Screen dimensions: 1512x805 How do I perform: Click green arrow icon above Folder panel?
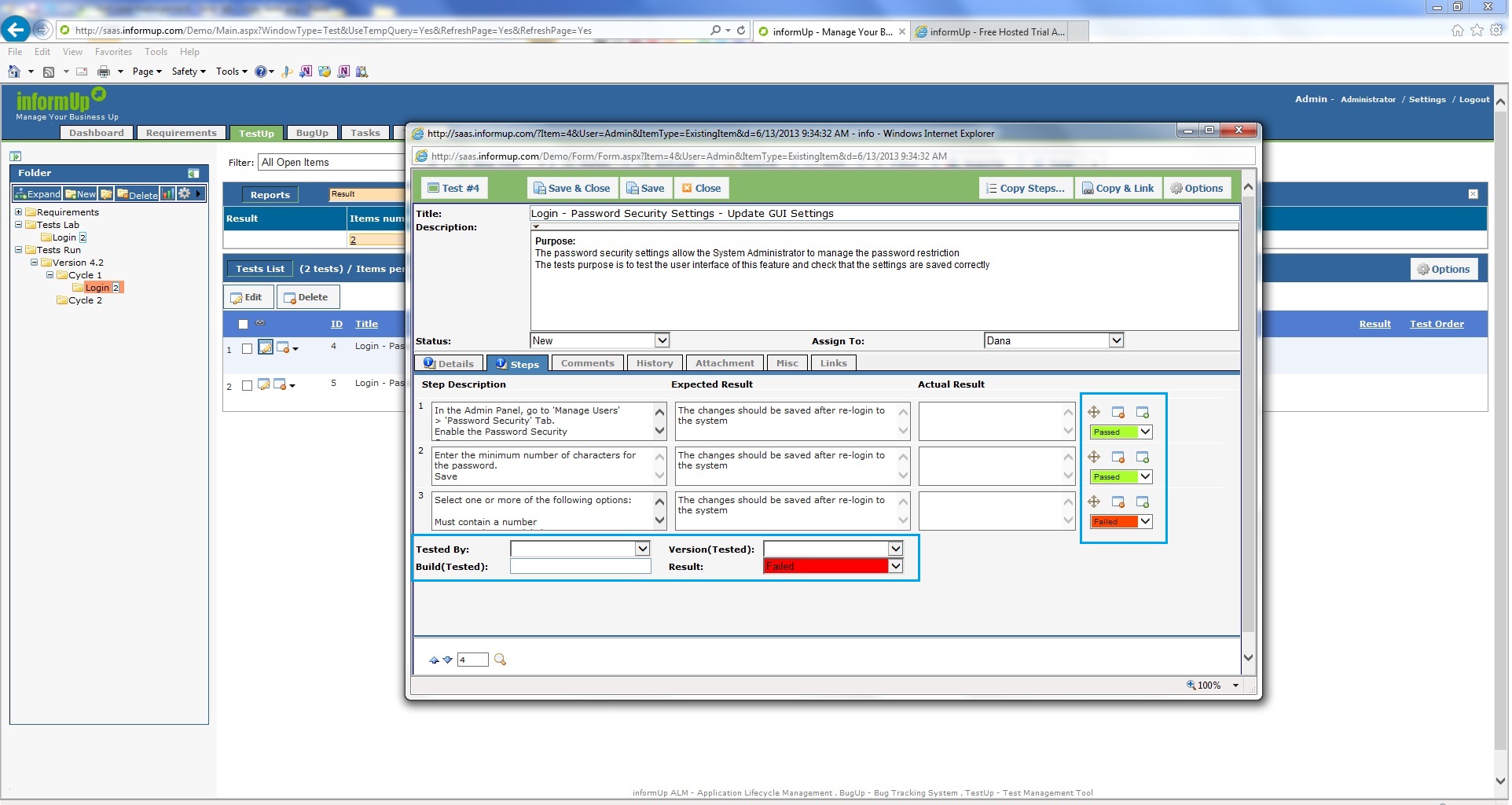click(x=16, y=156)
